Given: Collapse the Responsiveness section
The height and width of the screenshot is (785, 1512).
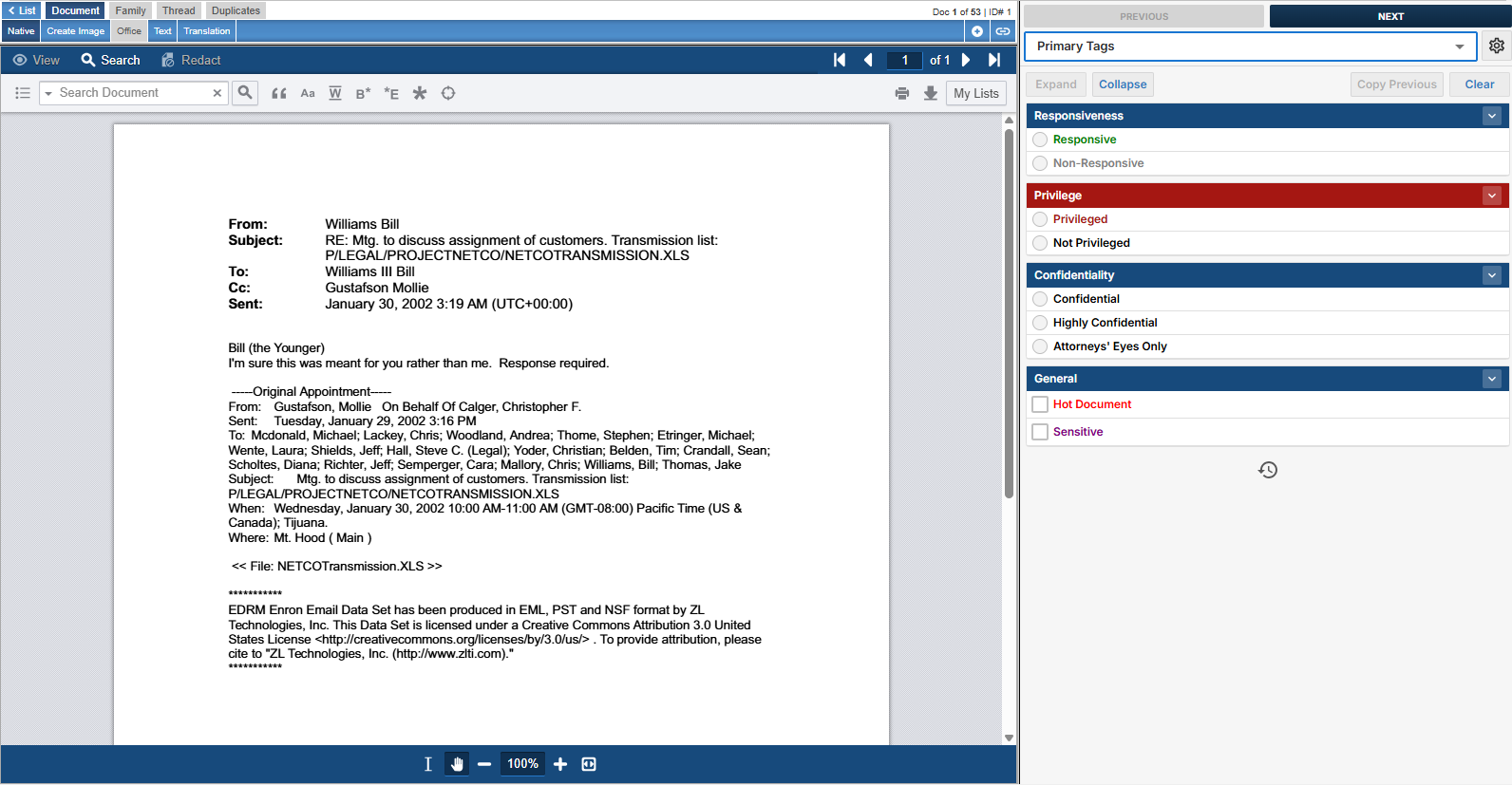Looking at the screenshot, I should (x=1492, y=116).
